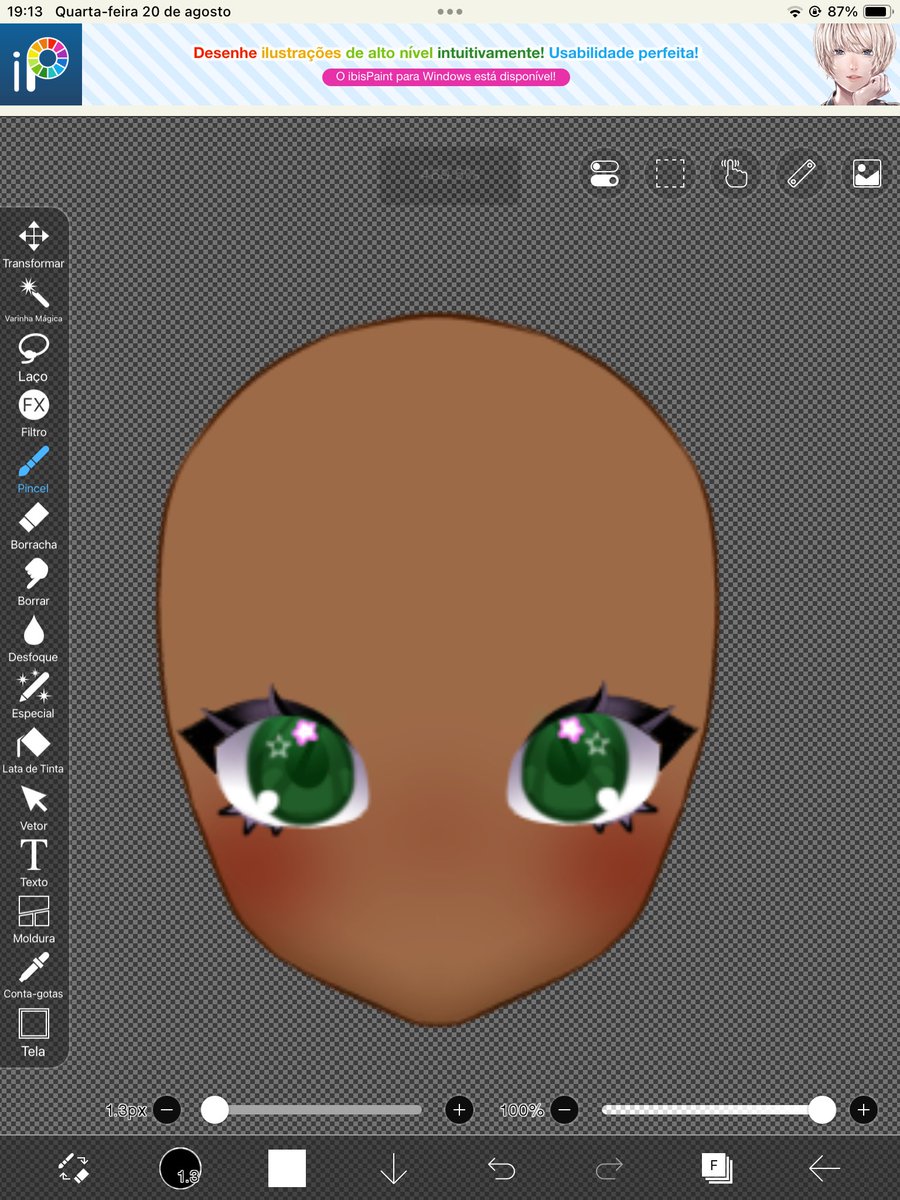Open the Tela canvas tool
900x1200 pixels.
pyautogui.click(x=33, y=1032)
